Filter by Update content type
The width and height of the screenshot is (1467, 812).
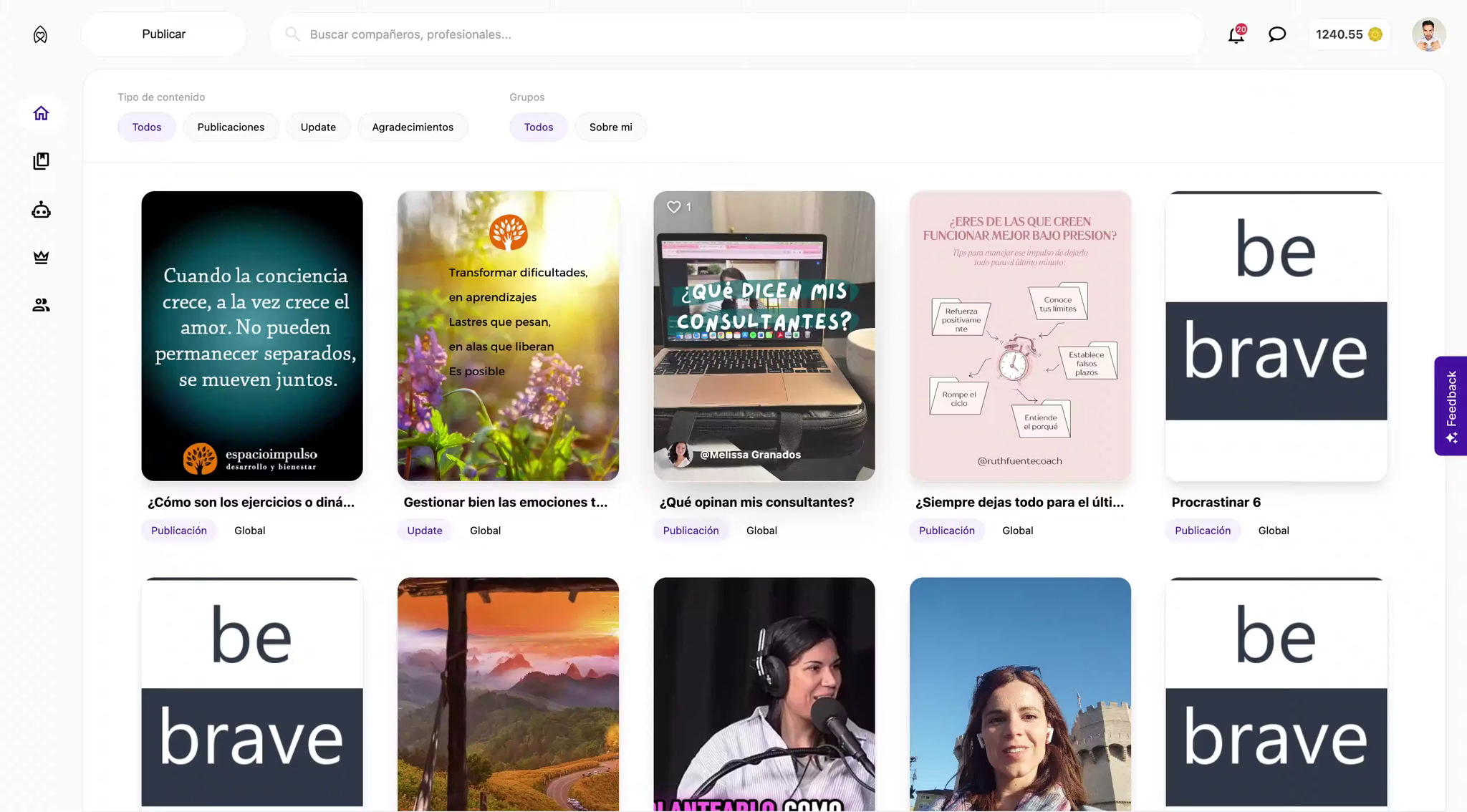tap(318, 127)
